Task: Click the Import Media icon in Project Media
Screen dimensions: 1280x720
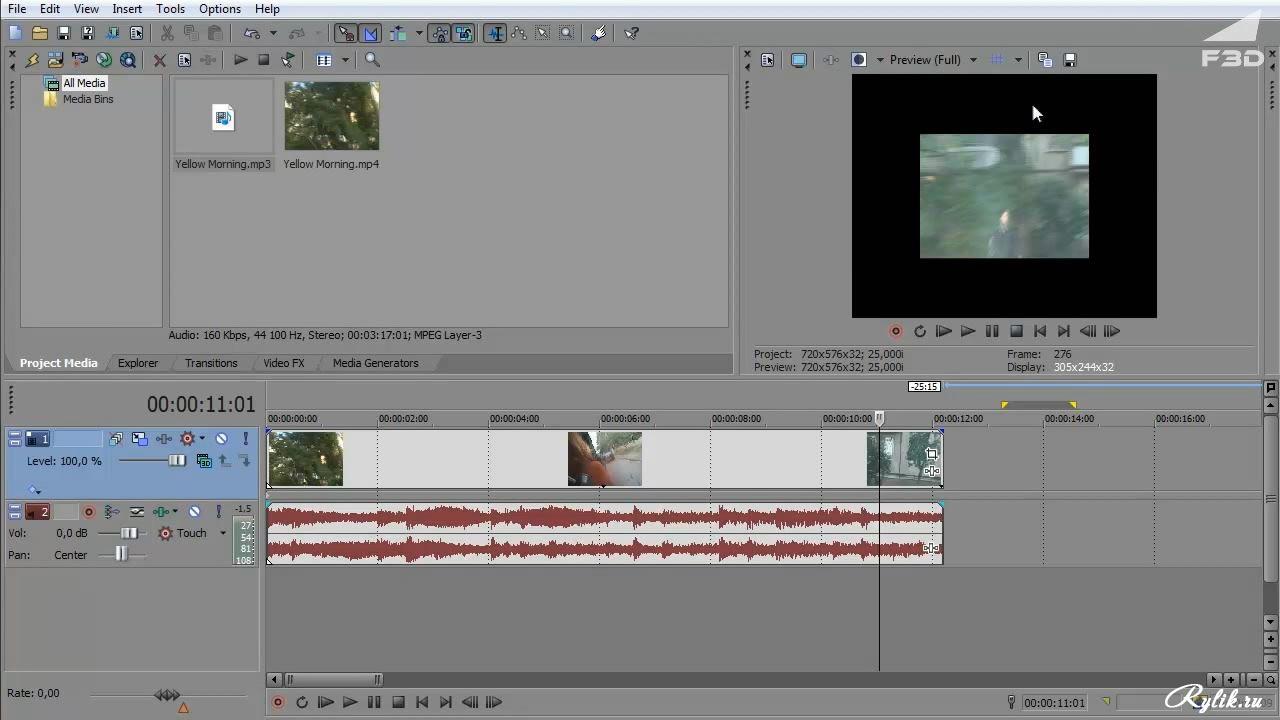Action: [55, 60]
